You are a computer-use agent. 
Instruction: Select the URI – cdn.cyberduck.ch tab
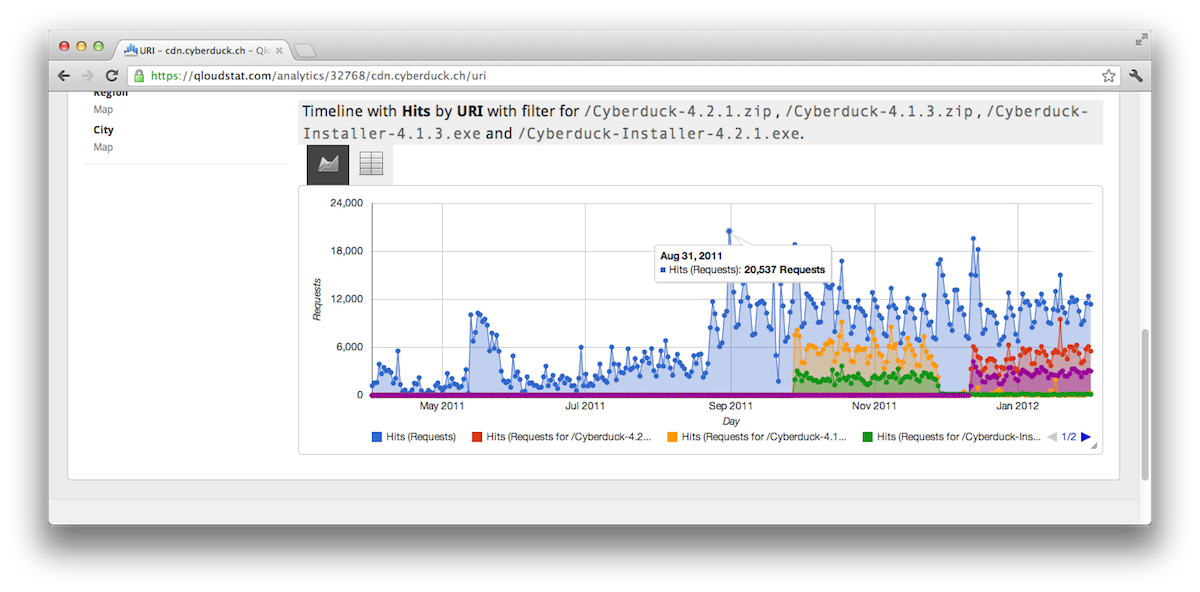(202, 50)
